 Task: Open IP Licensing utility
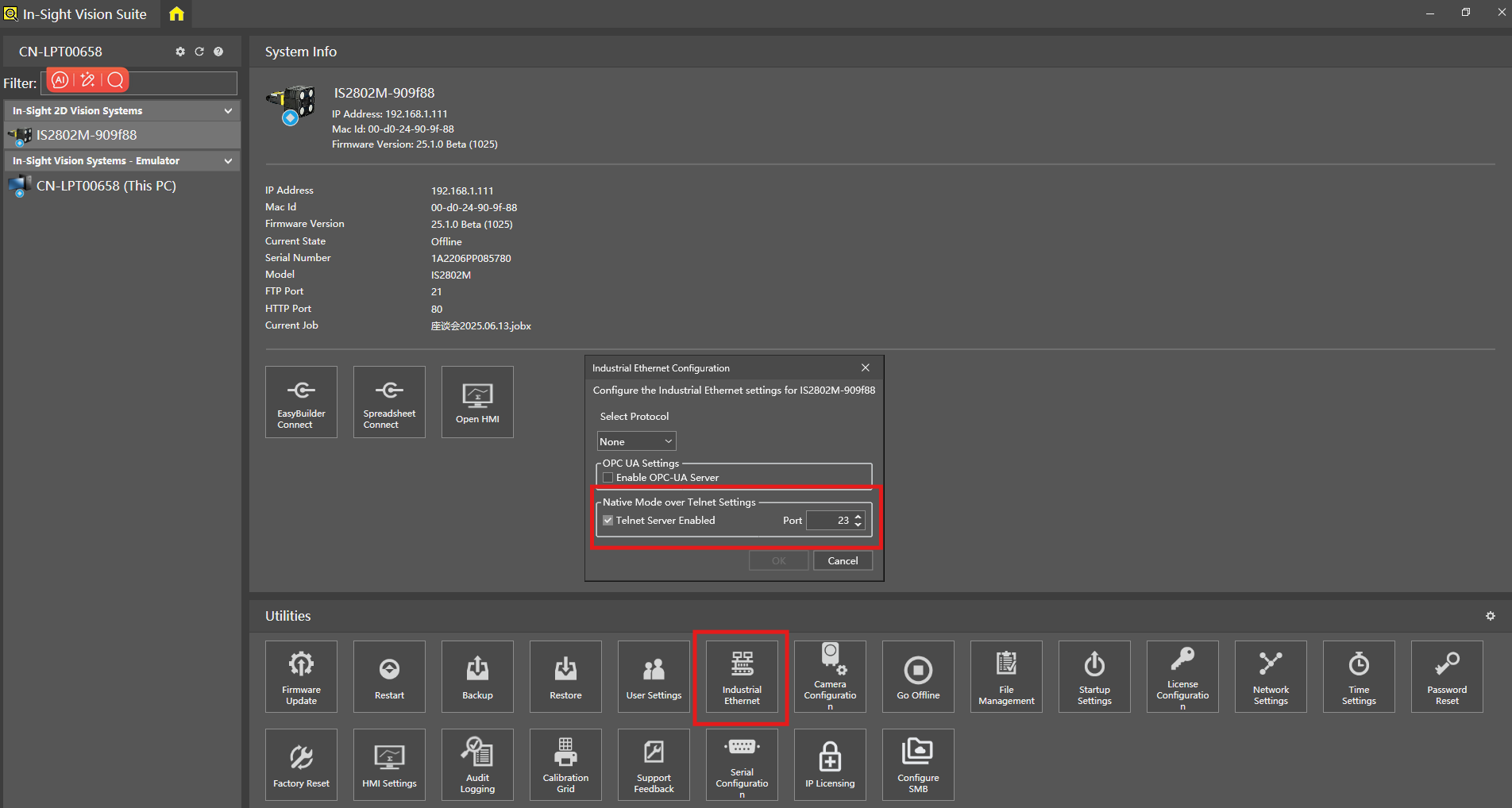pyautogui.click(x=830, y=764)
